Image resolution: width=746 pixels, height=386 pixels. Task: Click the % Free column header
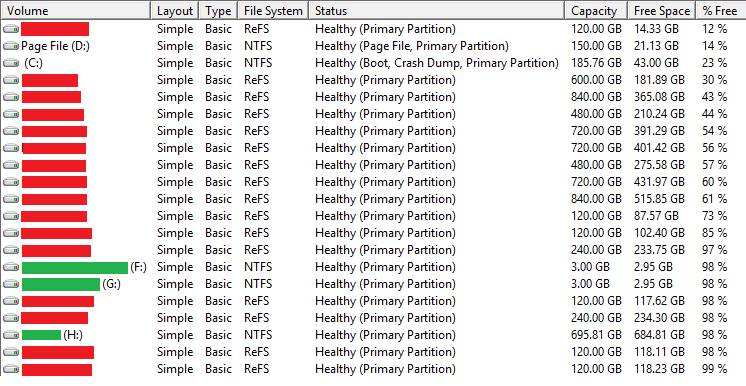tap(721, 10)
